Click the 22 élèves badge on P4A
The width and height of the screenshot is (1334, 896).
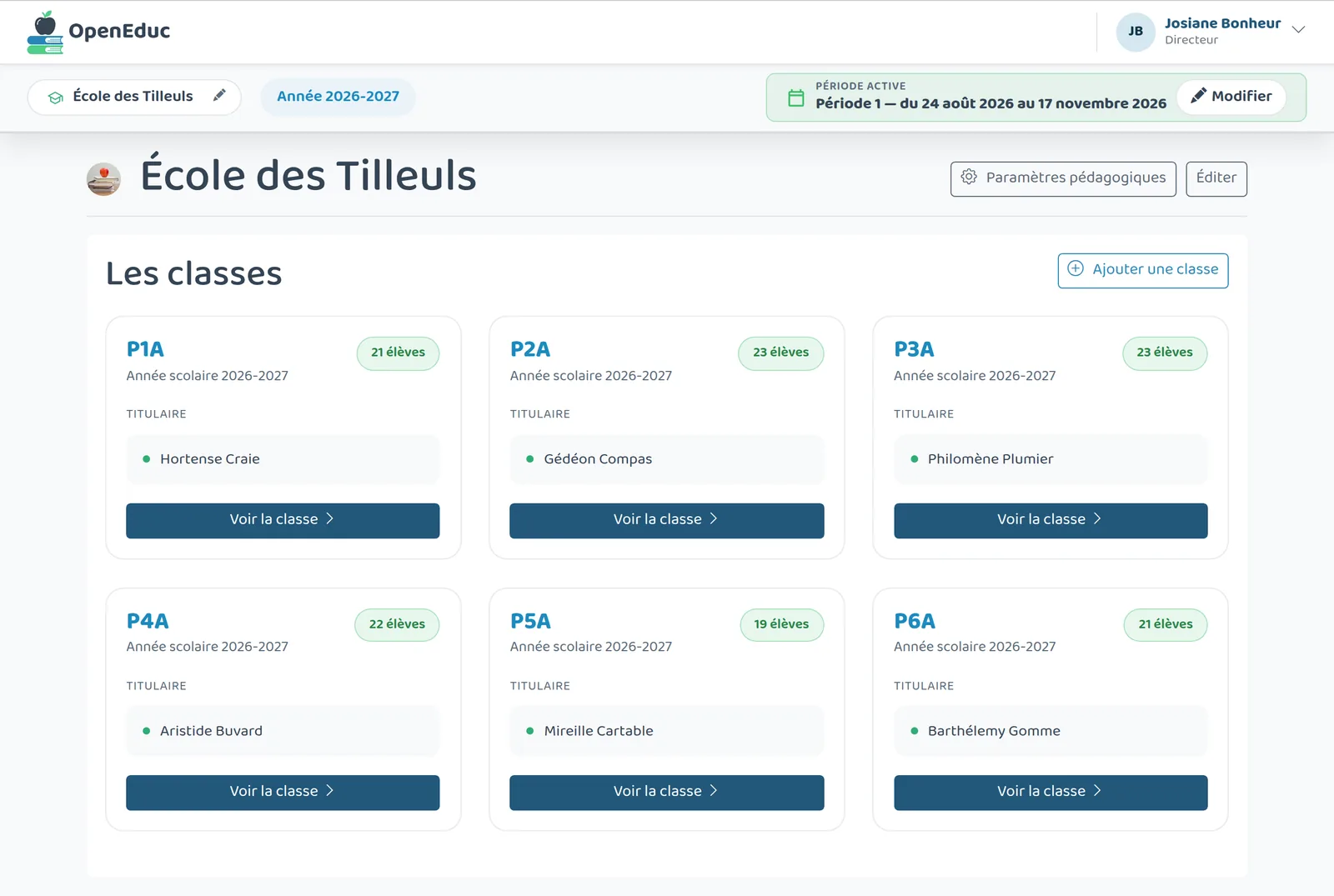point(397,624)
